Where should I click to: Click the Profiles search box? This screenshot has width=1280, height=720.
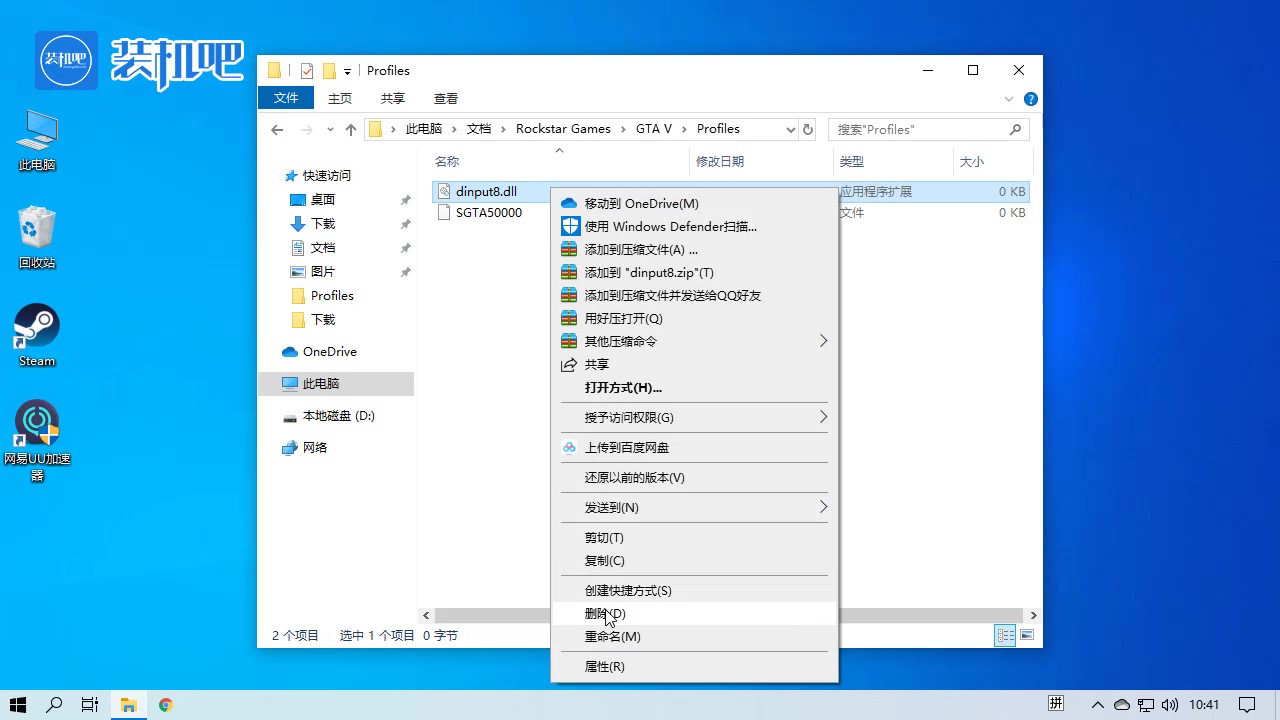coord(918,129)
